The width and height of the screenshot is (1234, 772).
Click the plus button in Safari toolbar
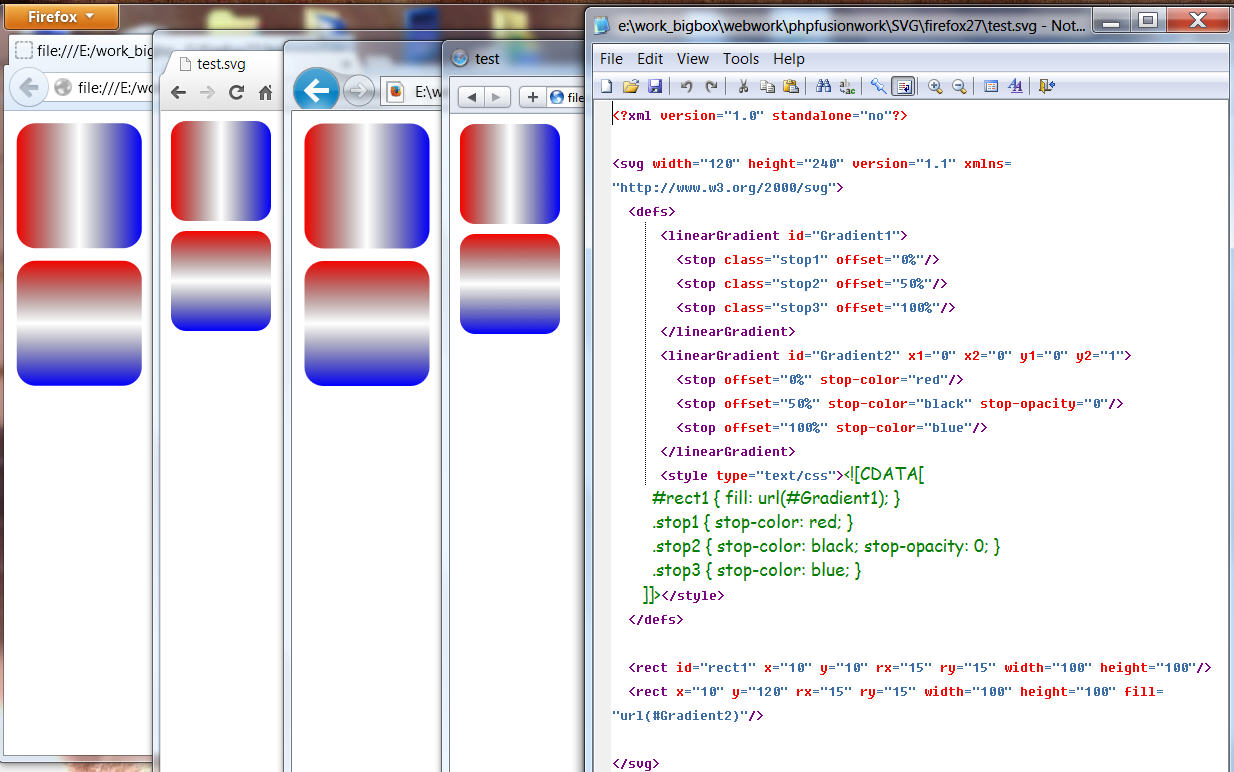(532, 97)
